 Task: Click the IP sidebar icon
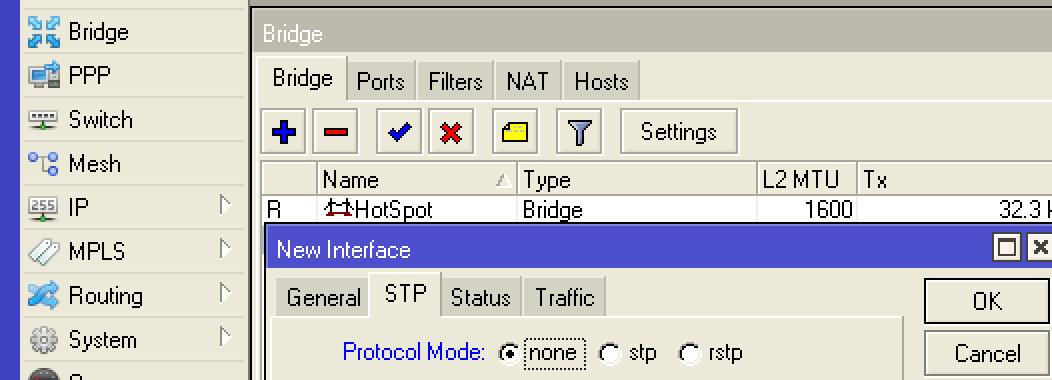click(x=44, y=208)
